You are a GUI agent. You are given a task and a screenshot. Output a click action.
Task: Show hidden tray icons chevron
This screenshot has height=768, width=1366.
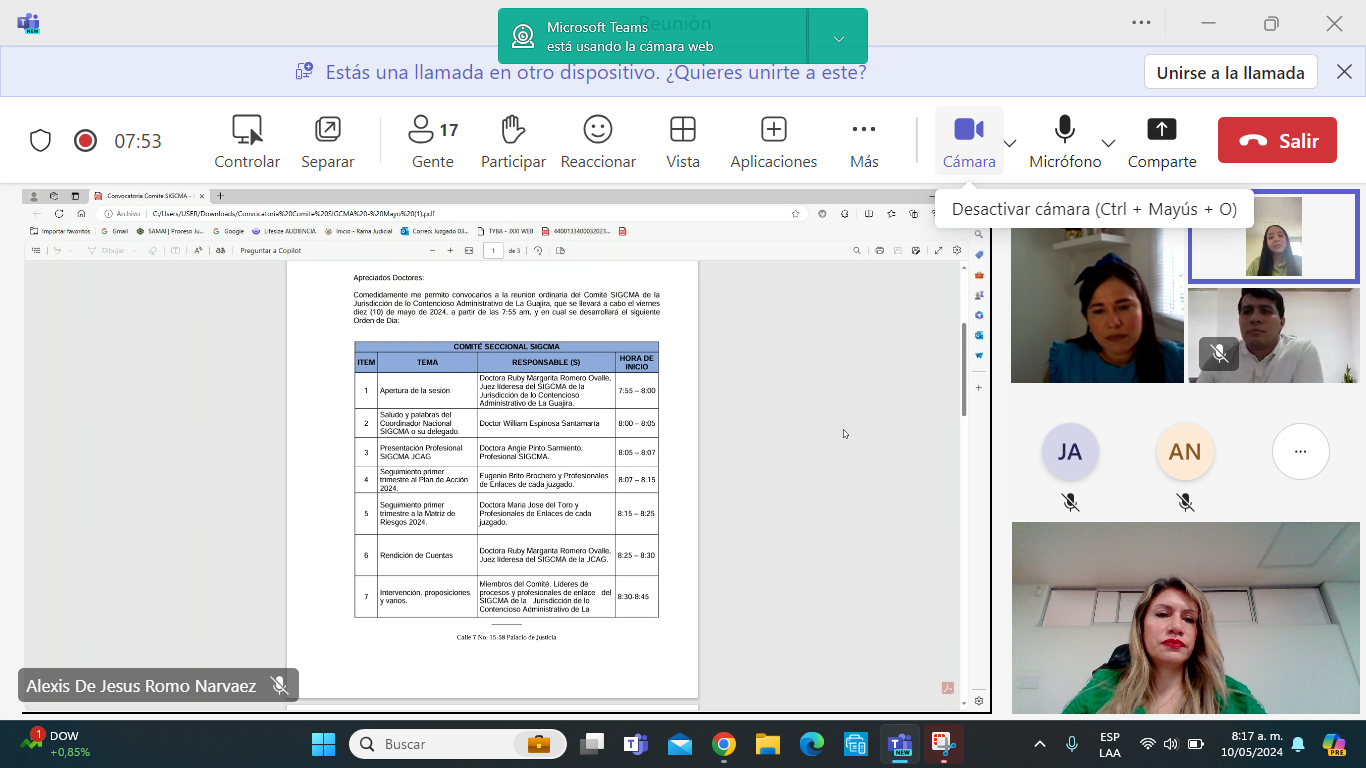(x=1040, y=744)
